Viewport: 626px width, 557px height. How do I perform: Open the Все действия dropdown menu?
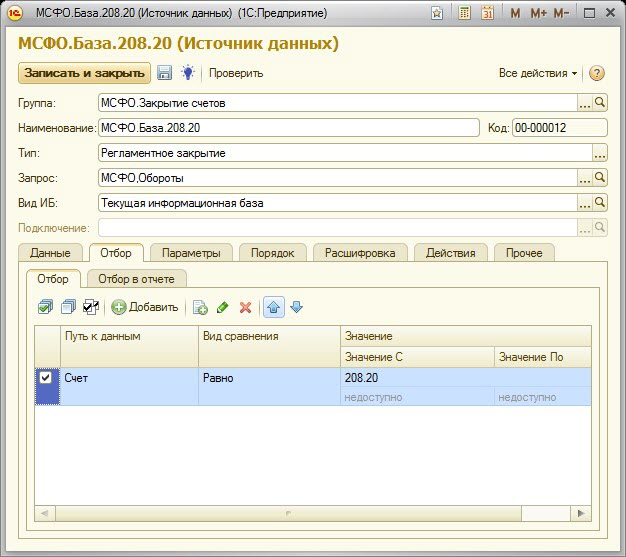[538, 73]
